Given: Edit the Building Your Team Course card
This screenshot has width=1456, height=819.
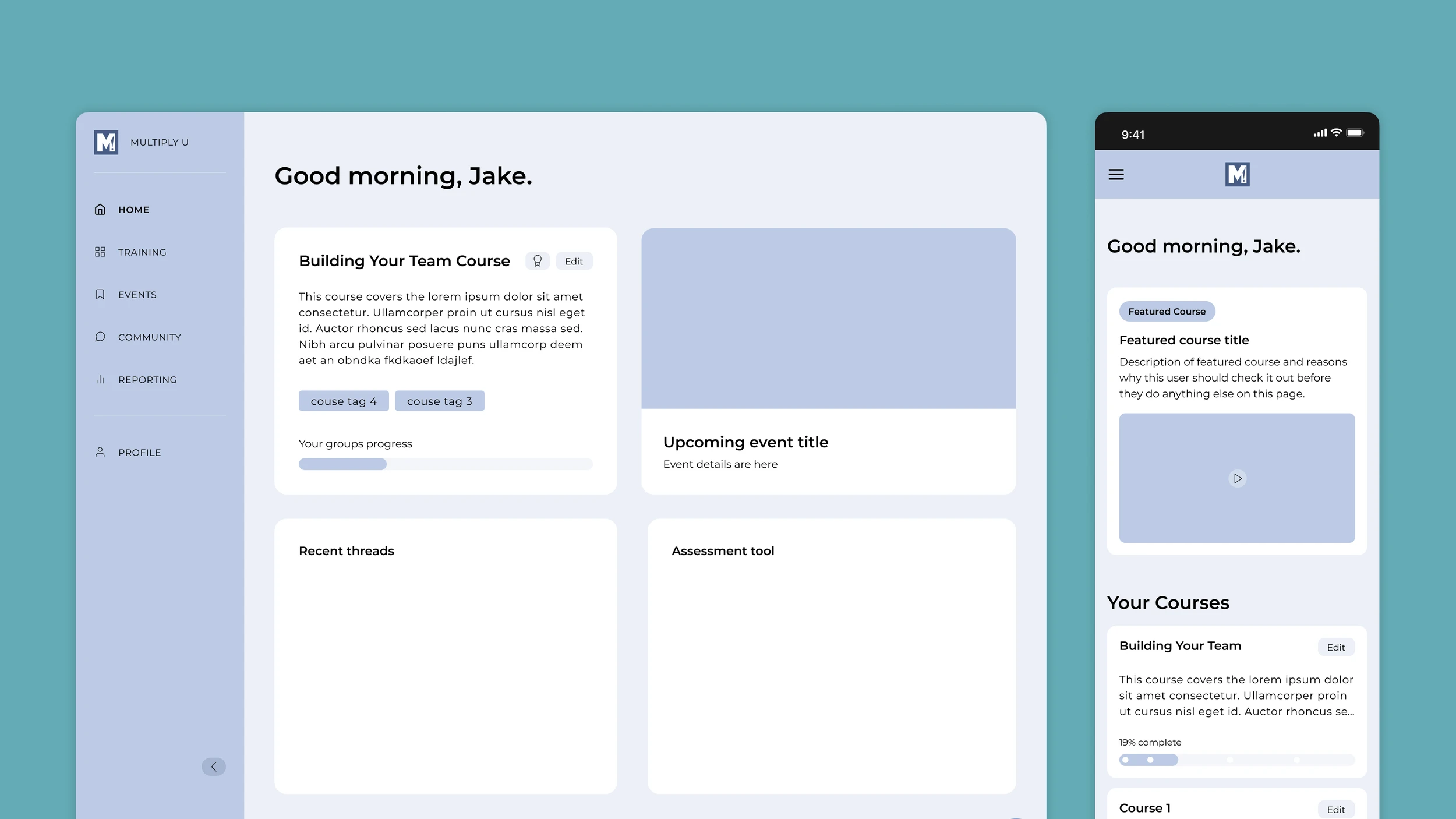Looking at the screenshot, I should coord(574,262).
